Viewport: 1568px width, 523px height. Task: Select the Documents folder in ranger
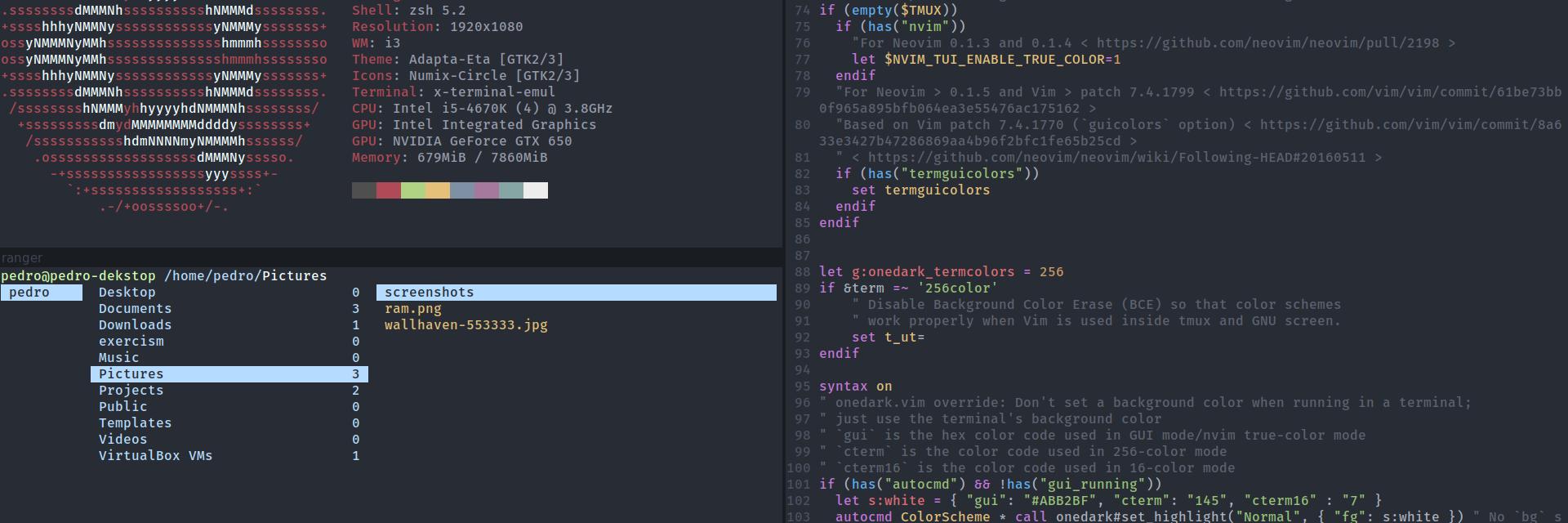(x=135, y=309)
